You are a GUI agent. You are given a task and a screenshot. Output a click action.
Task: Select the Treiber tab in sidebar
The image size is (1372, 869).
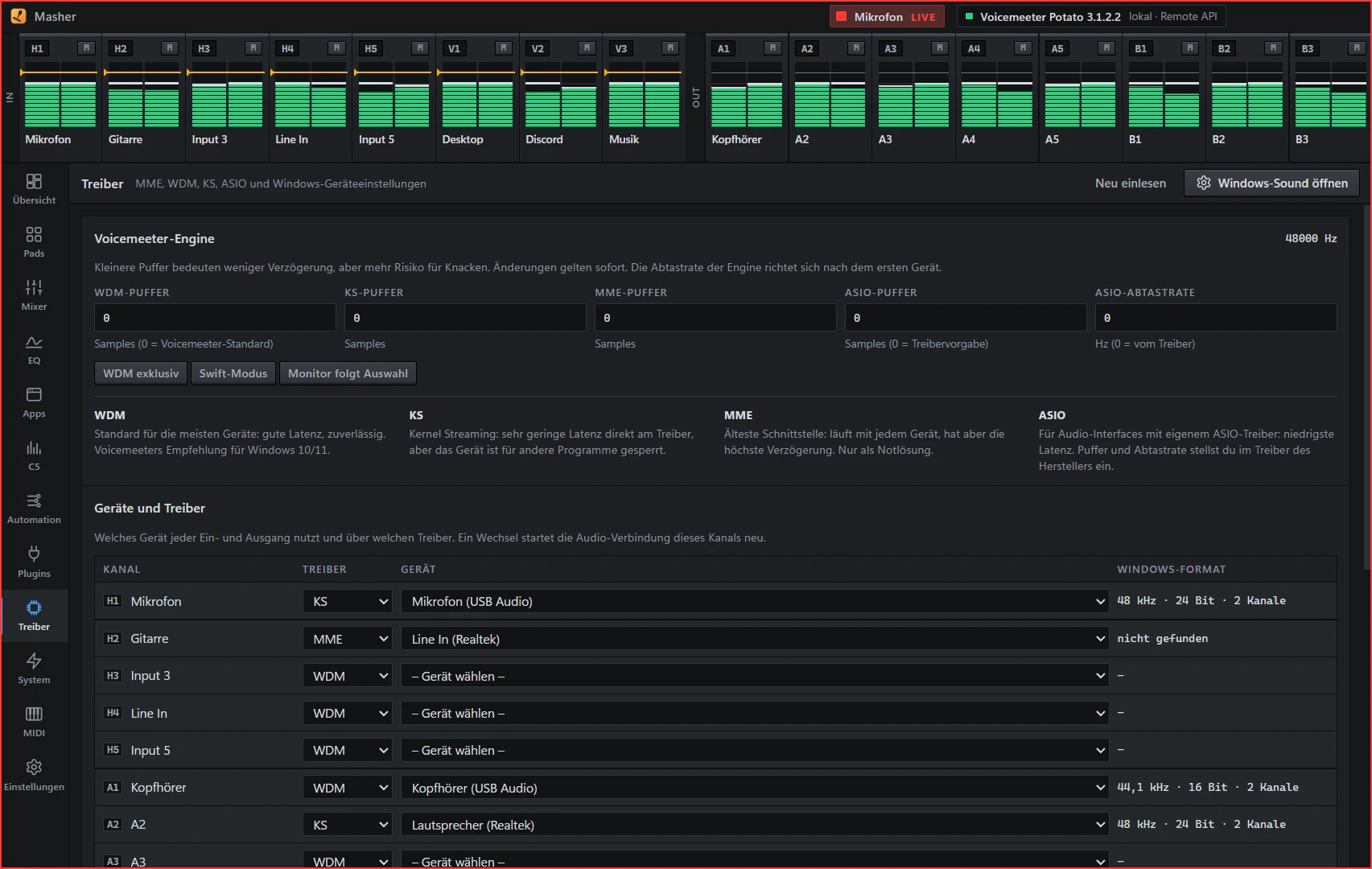(x=34, y=616)
